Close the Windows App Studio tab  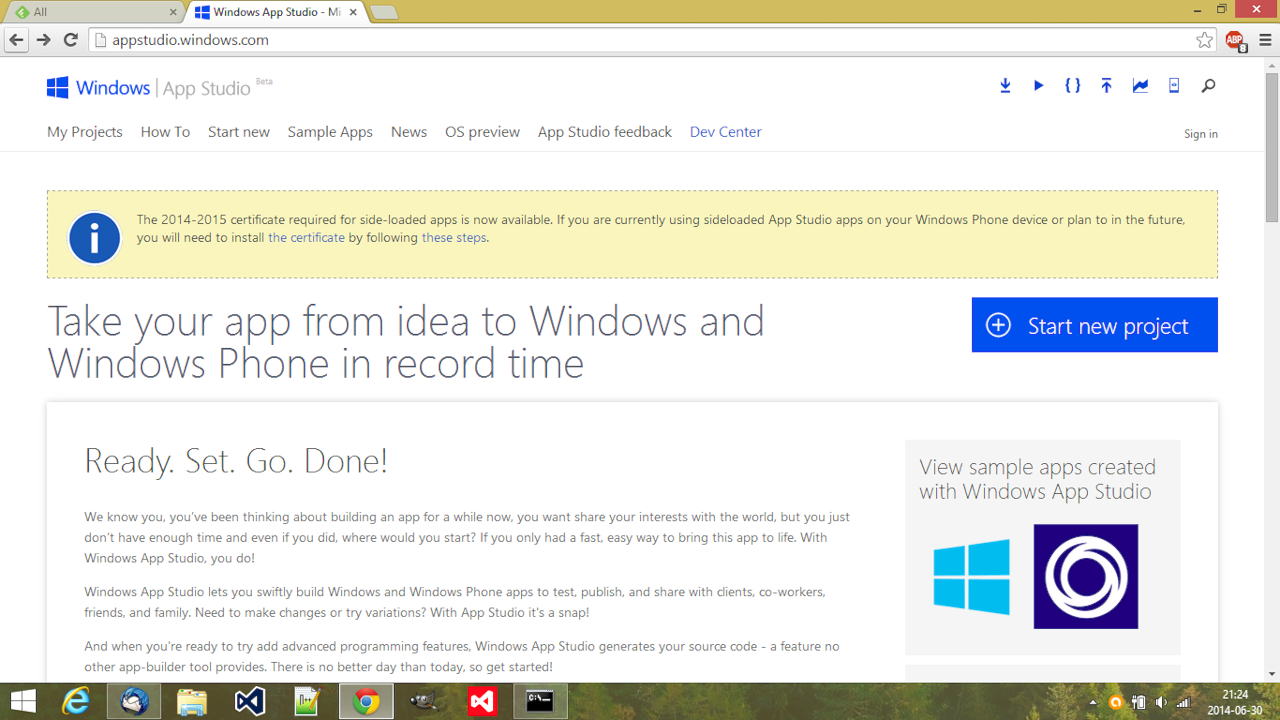pyautogui.click(x=352, y=12)
